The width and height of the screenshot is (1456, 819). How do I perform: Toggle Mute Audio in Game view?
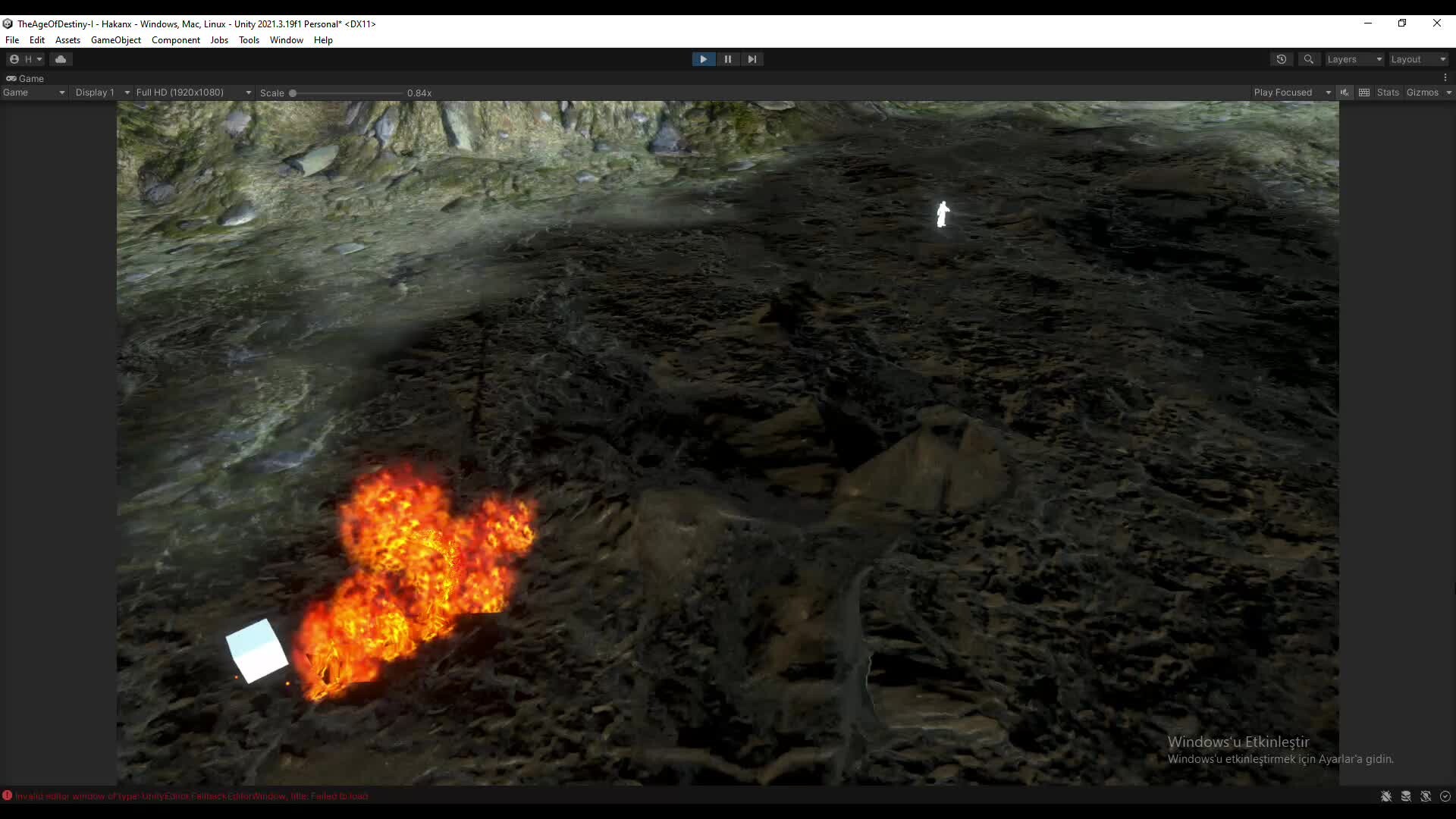click(x=1345, y=93)
